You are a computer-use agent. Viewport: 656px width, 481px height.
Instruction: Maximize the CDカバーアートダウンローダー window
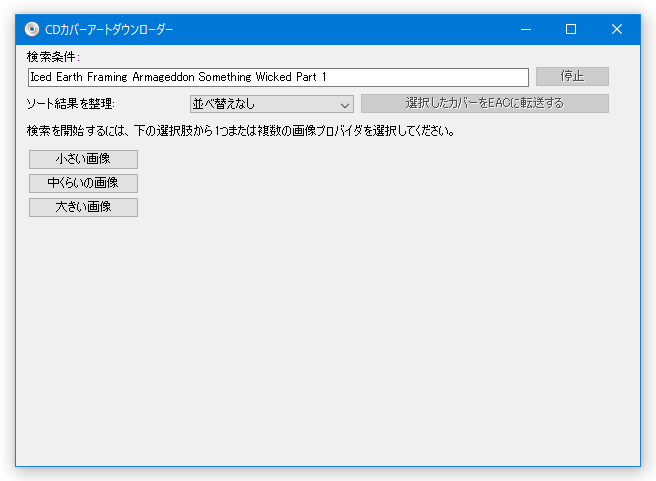click(571, 29)
